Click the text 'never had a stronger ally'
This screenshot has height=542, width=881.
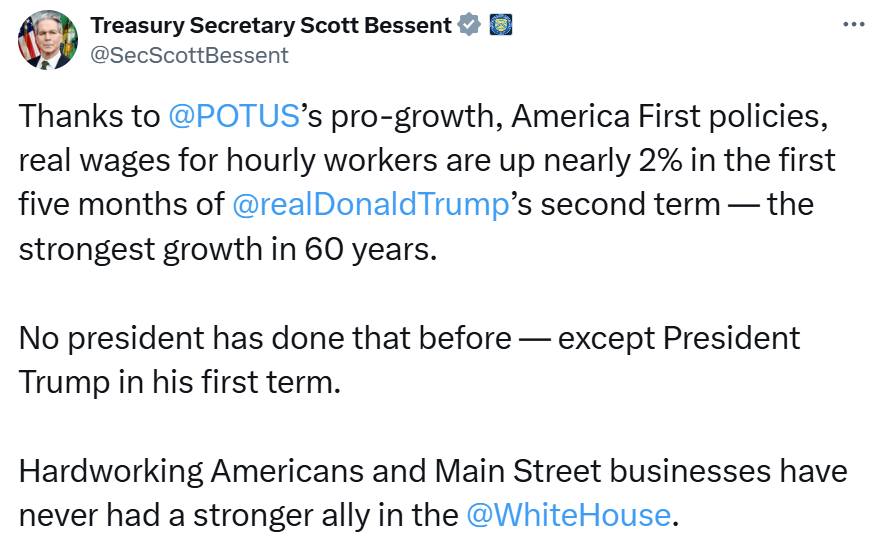coord(194,515)
